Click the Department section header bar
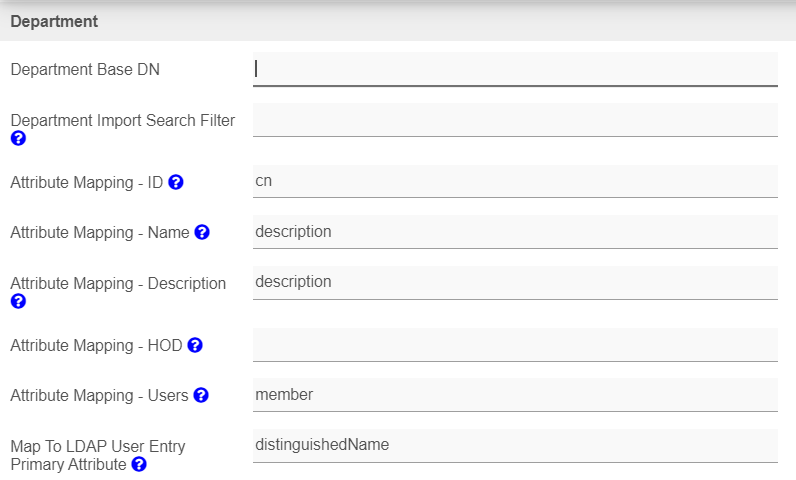Viewport: 796px width, 480px height. [398, 21]
